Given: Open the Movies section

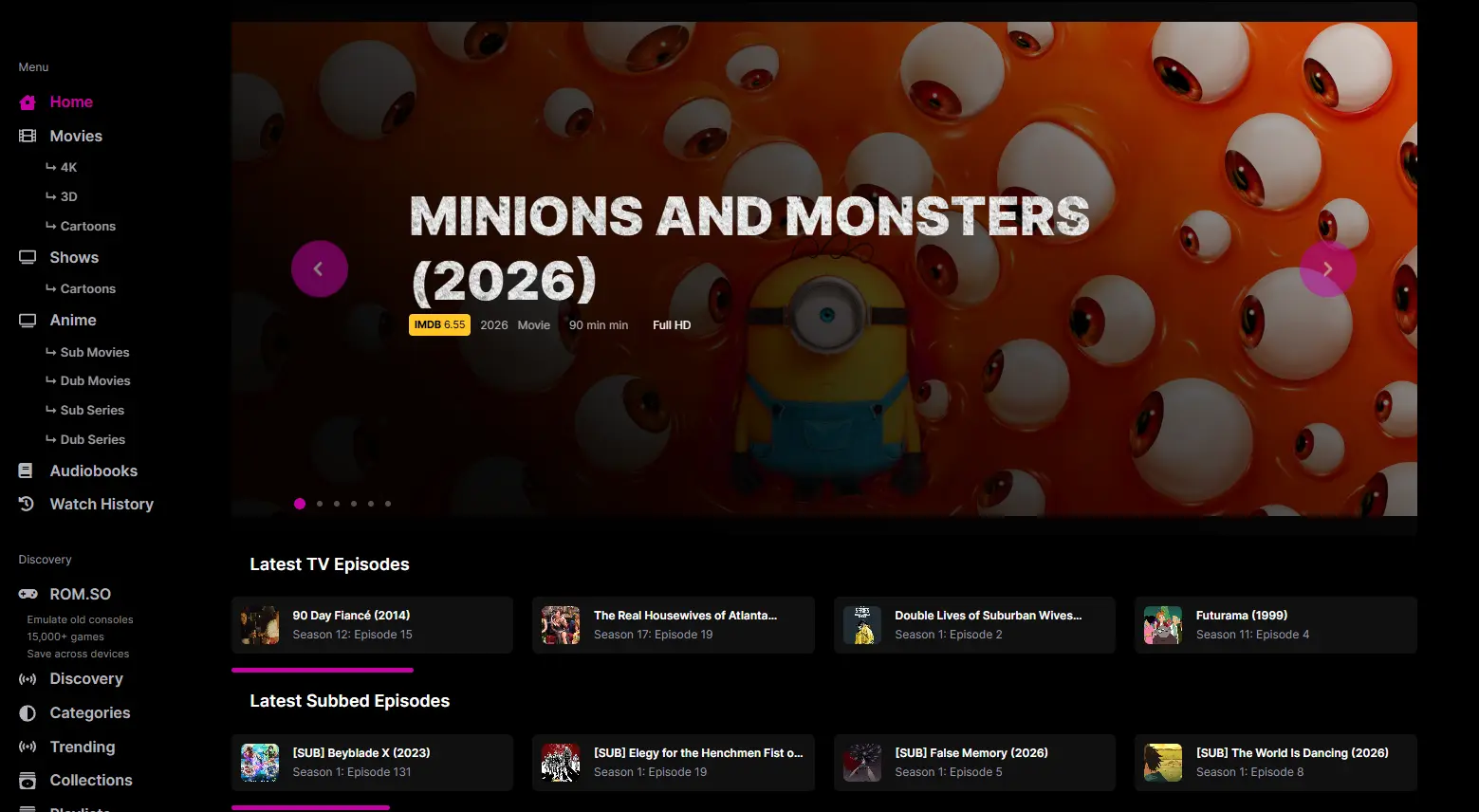Looking at the screenshot, I should point(76,137).
